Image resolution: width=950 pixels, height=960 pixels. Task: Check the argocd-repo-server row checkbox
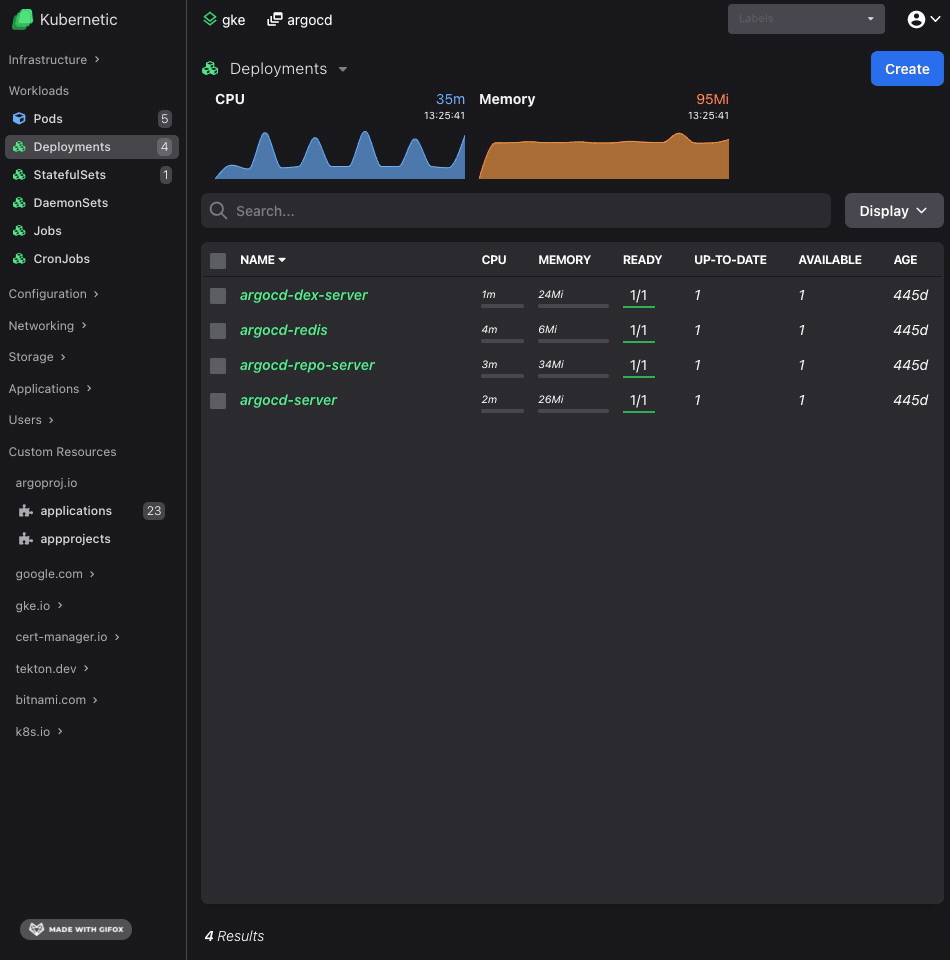point(218,366)
